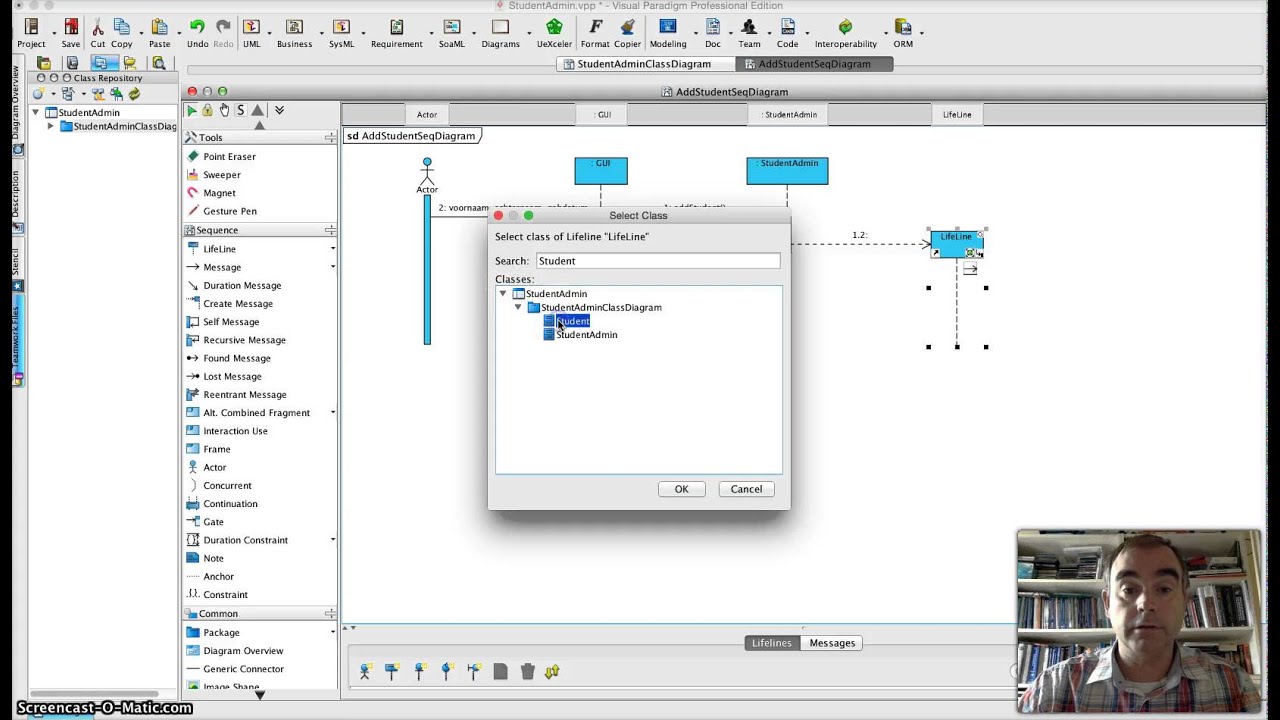This screenshot has height=720, width=1280.
Task: Open the Format toolbar item
Action: tap(595, 33)
